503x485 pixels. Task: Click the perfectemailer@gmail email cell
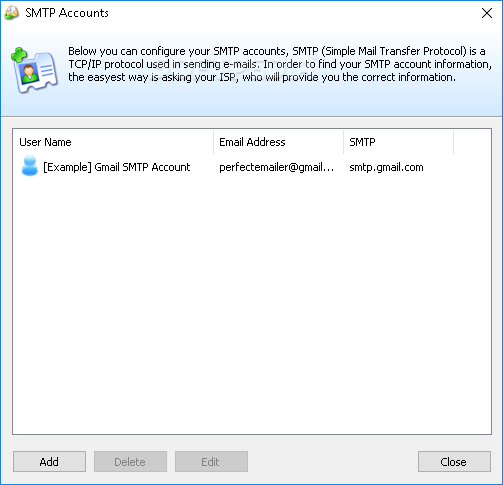click(277, 167)
